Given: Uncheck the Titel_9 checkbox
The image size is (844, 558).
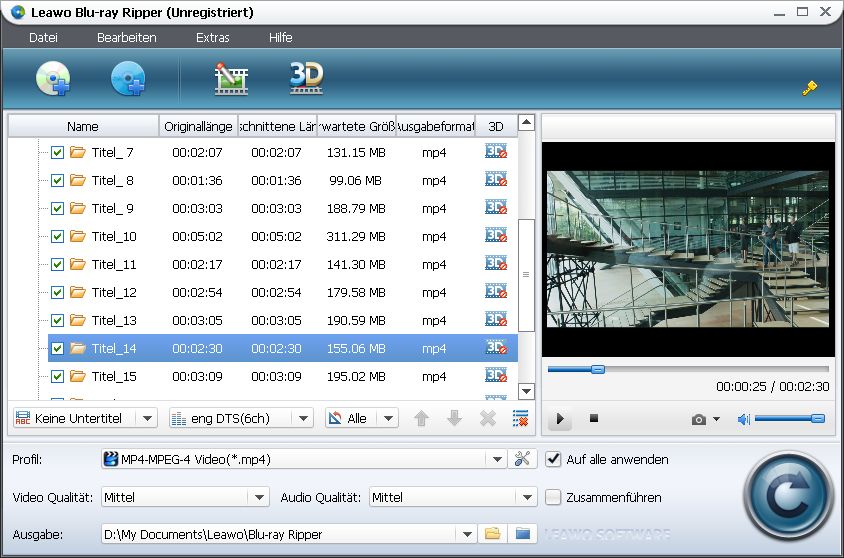Looking at the screenshot, I should click(58, 208).
